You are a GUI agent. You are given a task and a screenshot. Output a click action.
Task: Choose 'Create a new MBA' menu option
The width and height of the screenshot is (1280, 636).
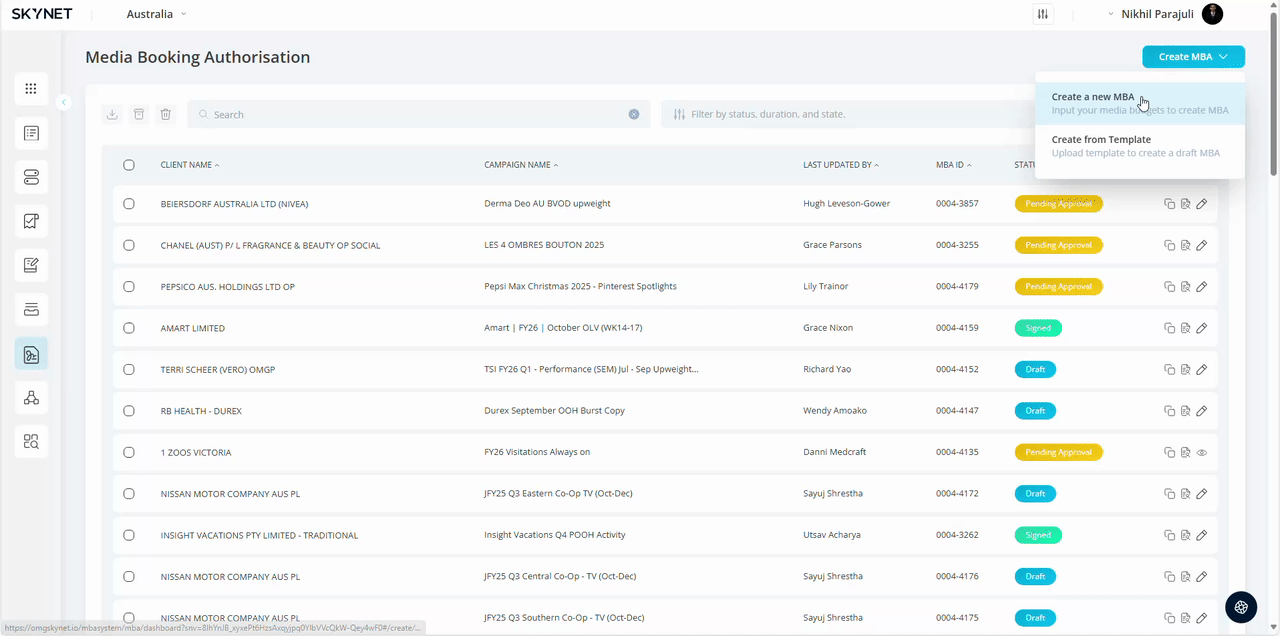pos(1093,97)
